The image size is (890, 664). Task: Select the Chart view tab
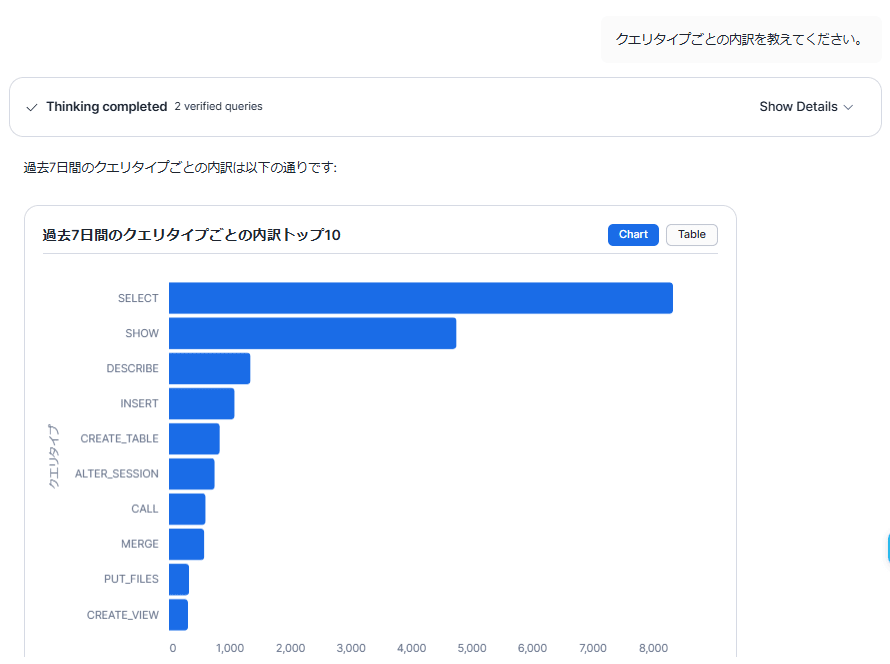click(633, 235)
